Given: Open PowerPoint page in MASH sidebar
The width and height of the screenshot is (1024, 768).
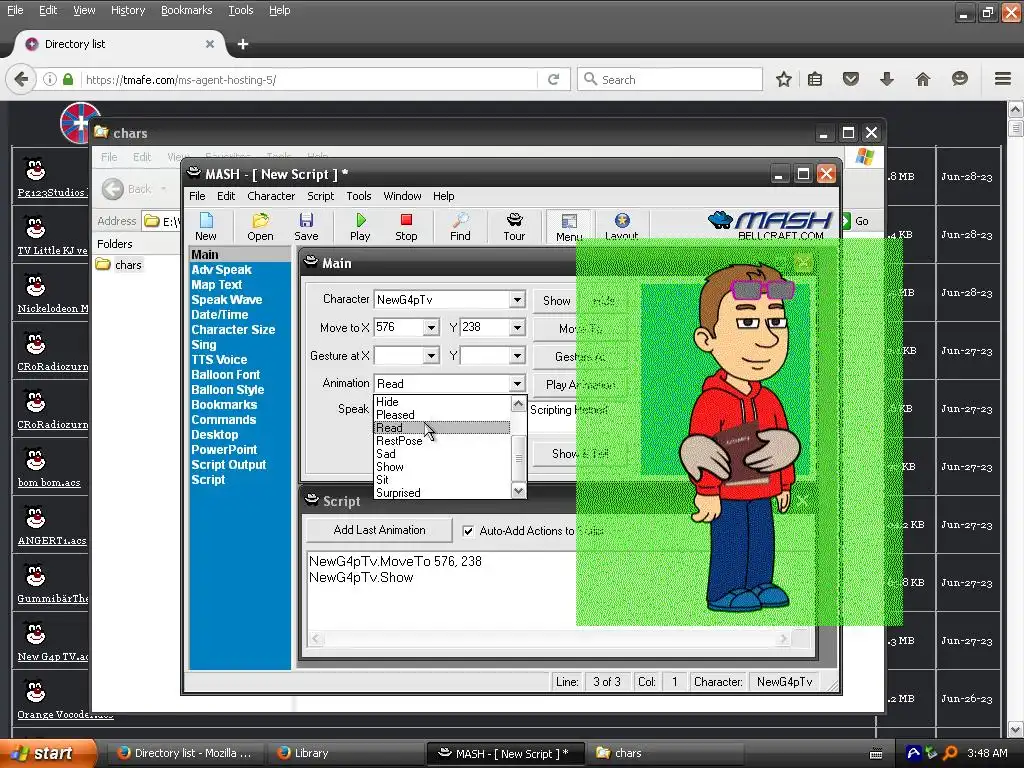Looking at the screenshot, I should (x=224, y=450).
